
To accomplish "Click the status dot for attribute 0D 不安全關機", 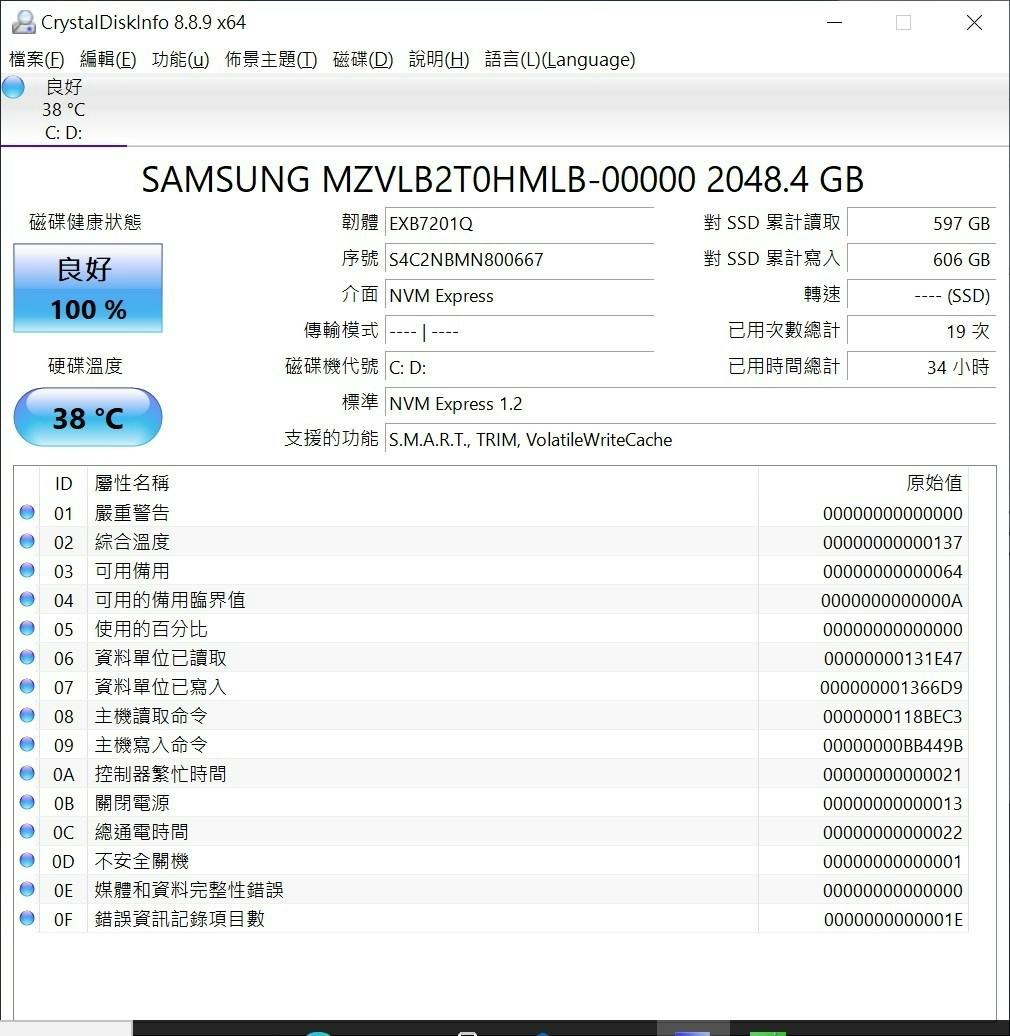I will [x=27, y=860].
